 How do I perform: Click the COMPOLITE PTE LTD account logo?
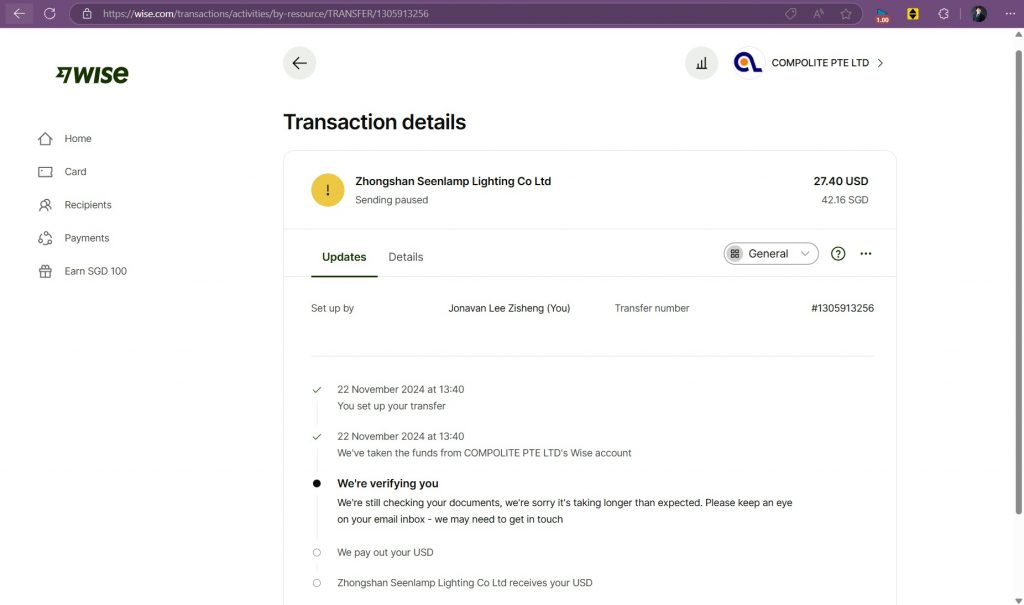pos(748,63)
